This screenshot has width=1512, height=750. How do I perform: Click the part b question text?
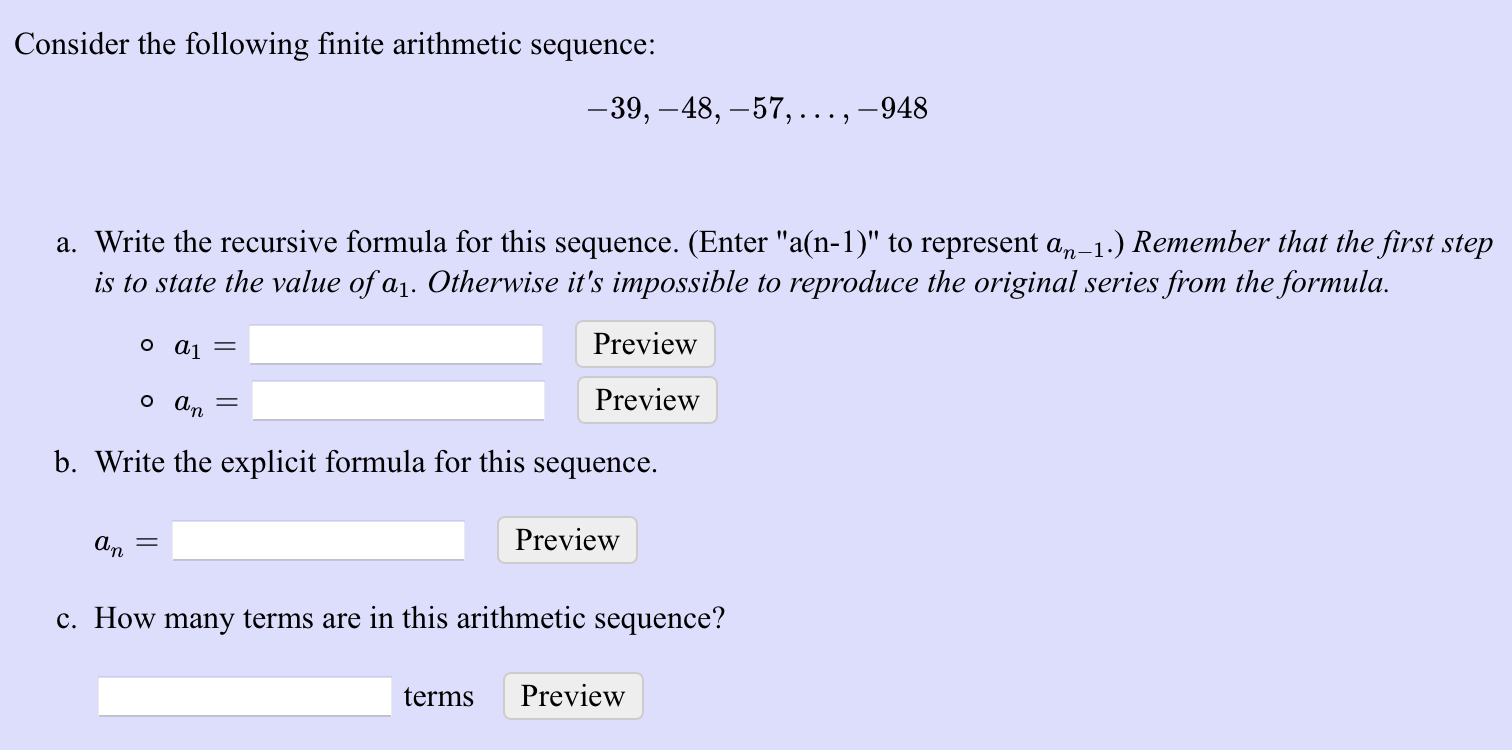375,462
